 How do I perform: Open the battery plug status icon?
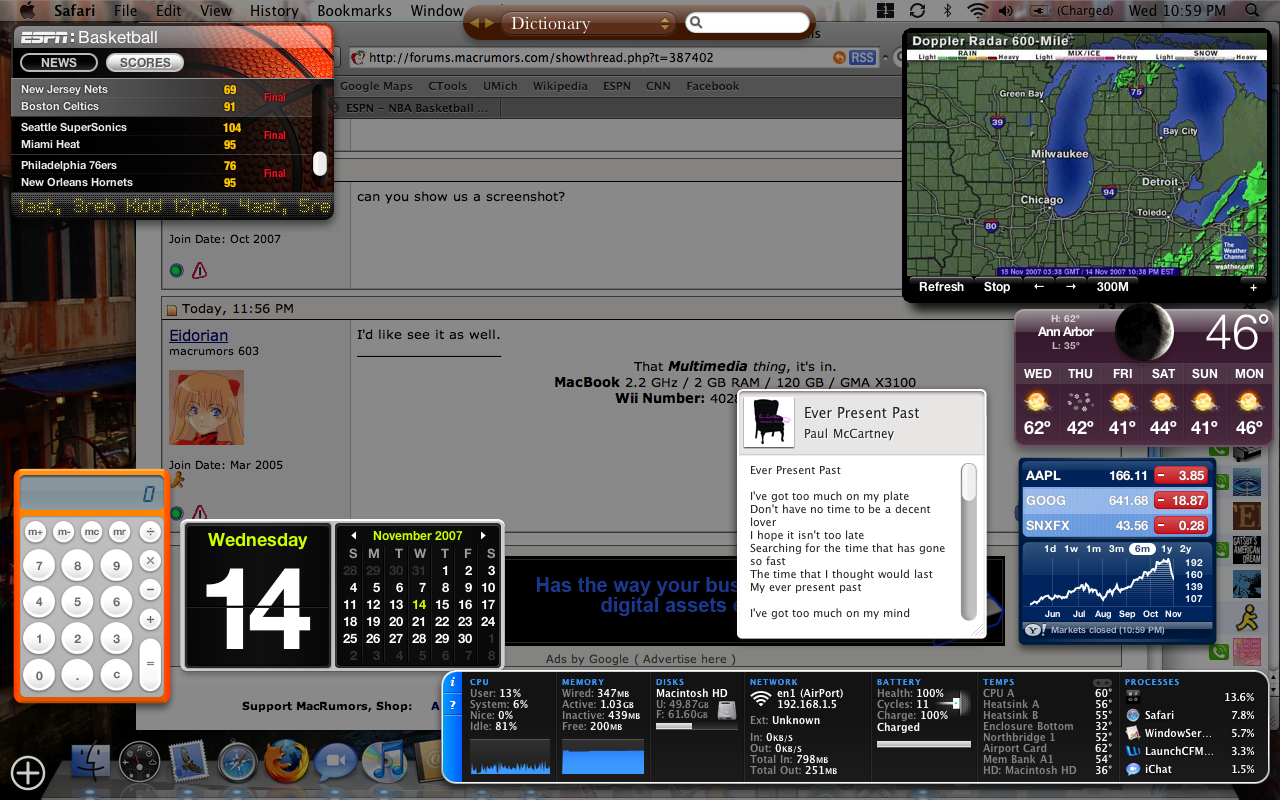tap(1040, 11)
